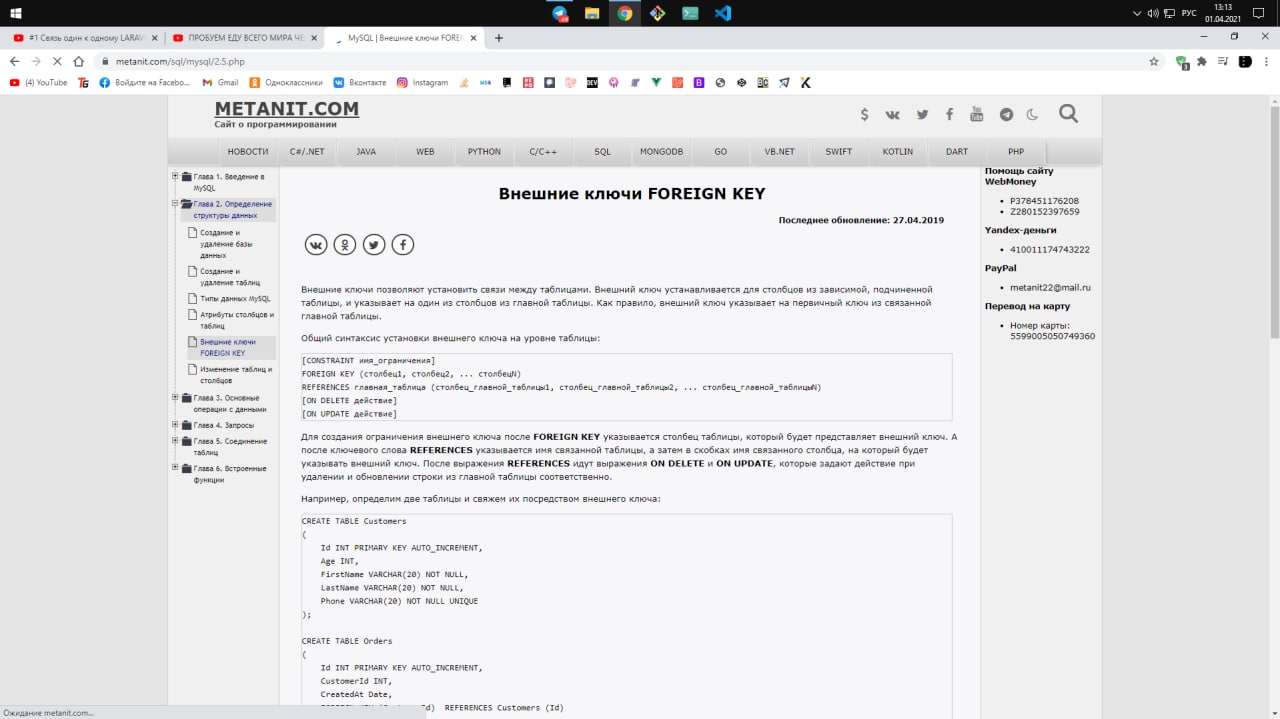Image resolution: width=1280 pixels, height=719 pixels.
Task: Open Windows notification center icon
Action: pos(1259,13)
